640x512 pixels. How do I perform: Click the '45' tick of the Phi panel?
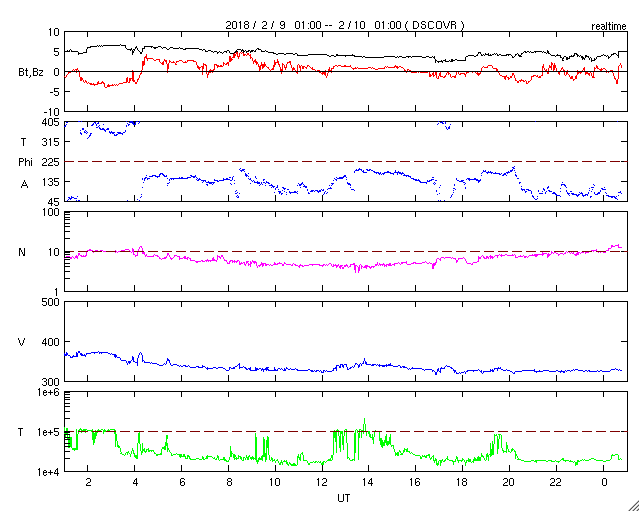[54, 202]
